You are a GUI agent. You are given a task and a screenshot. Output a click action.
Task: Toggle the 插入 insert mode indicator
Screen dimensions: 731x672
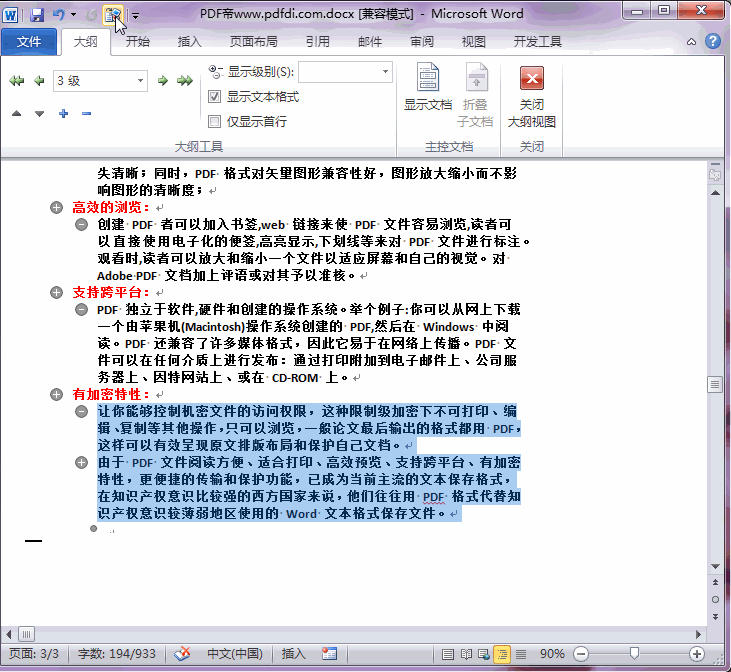click(293, 654)
